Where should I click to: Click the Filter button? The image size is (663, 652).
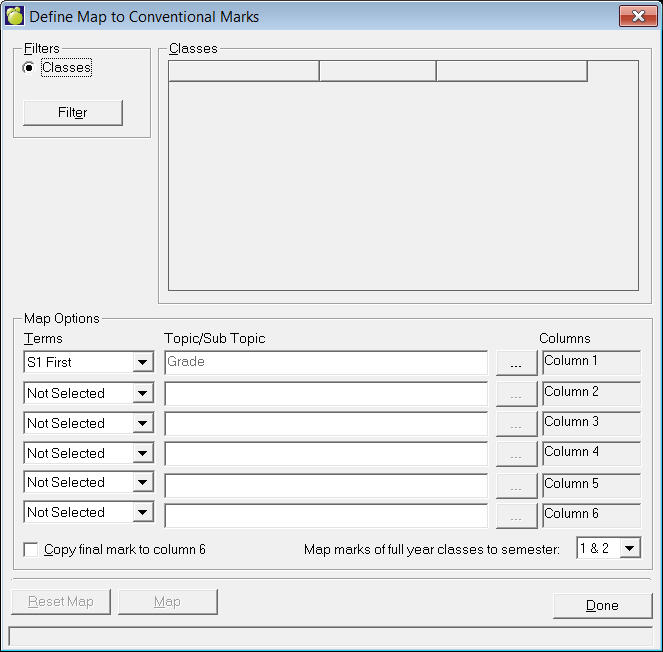(x=73, y=113)
